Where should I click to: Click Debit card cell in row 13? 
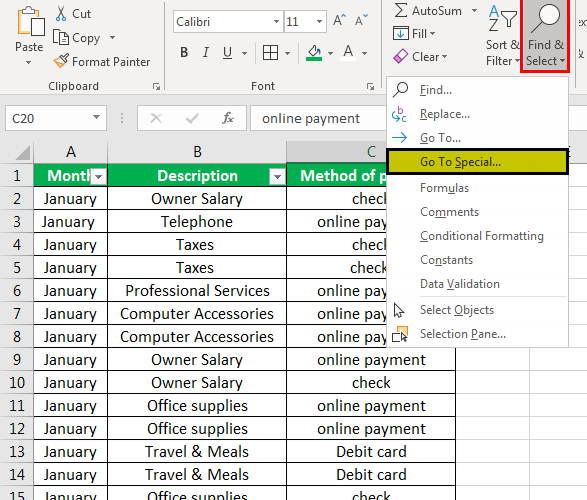click(x=371, y=452)
